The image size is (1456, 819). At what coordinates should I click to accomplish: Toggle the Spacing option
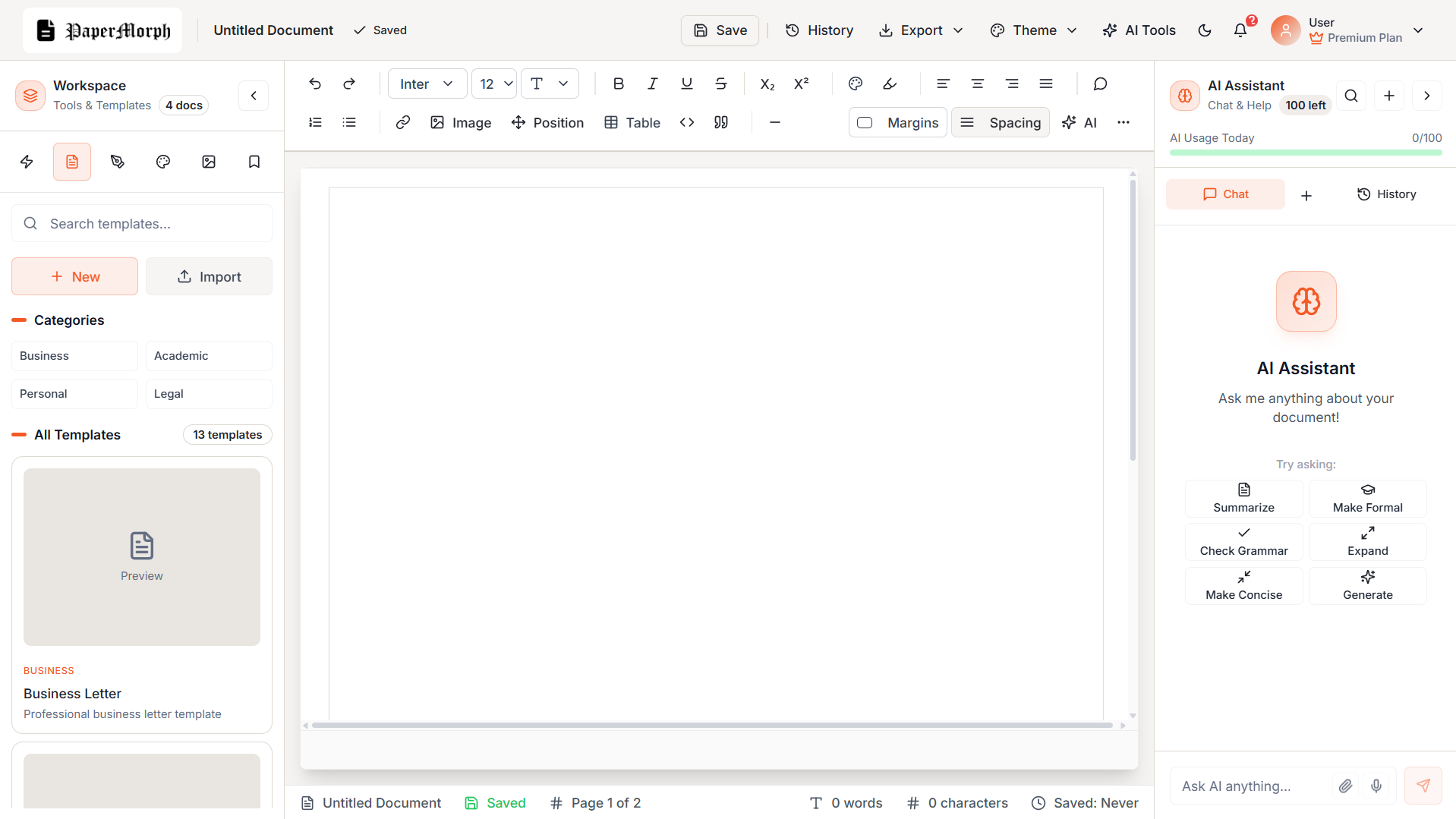(1001, 122)
